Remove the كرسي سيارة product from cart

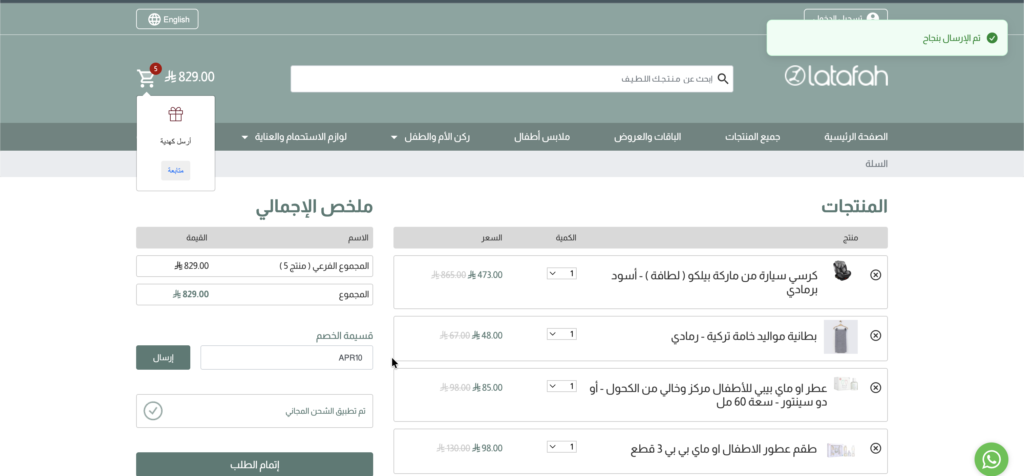876,275
